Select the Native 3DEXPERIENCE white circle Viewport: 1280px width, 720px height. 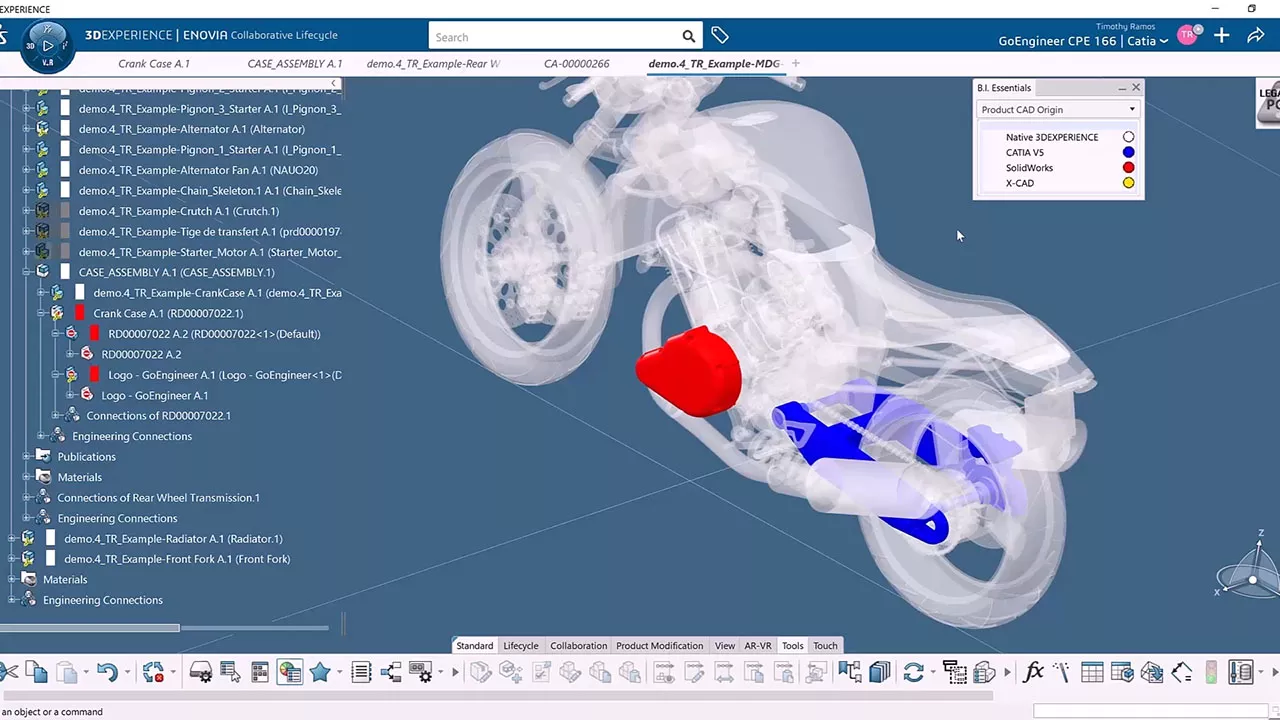pyautogui.click(x=1128, y=137)
